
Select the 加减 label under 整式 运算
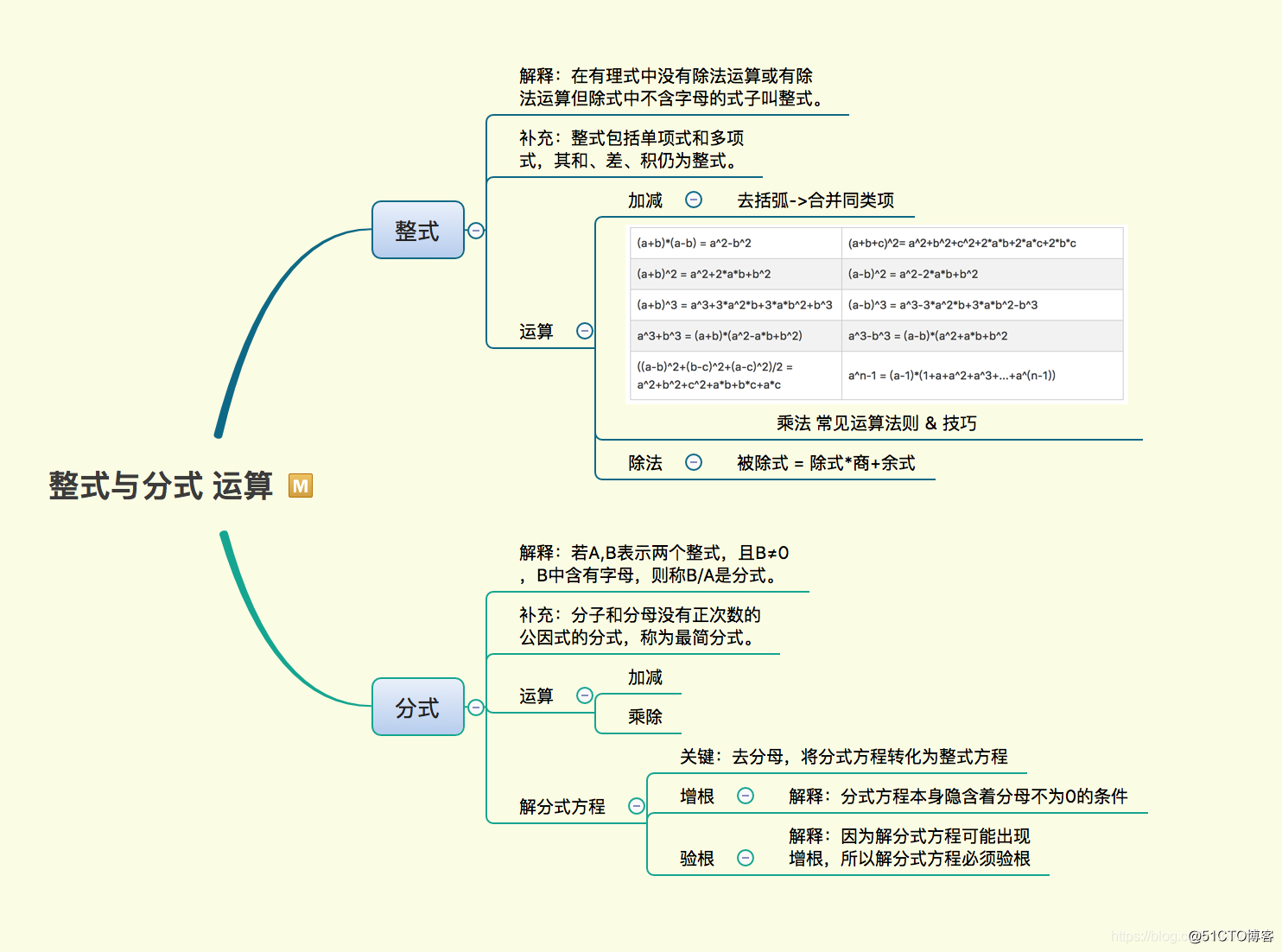[645, 200]
